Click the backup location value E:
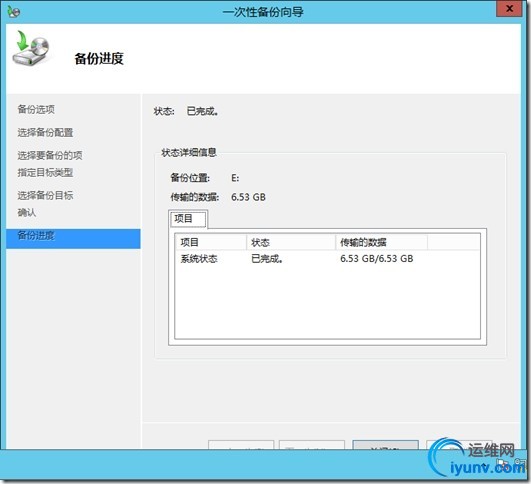The height and width of the screenshot is (484, 531). click(x=235, y=178)
